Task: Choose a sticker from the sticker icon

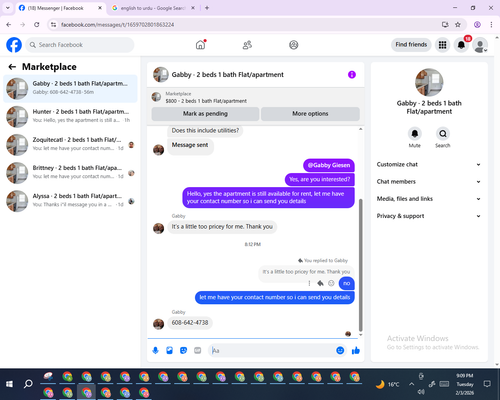Action: (x=183, y=350)
